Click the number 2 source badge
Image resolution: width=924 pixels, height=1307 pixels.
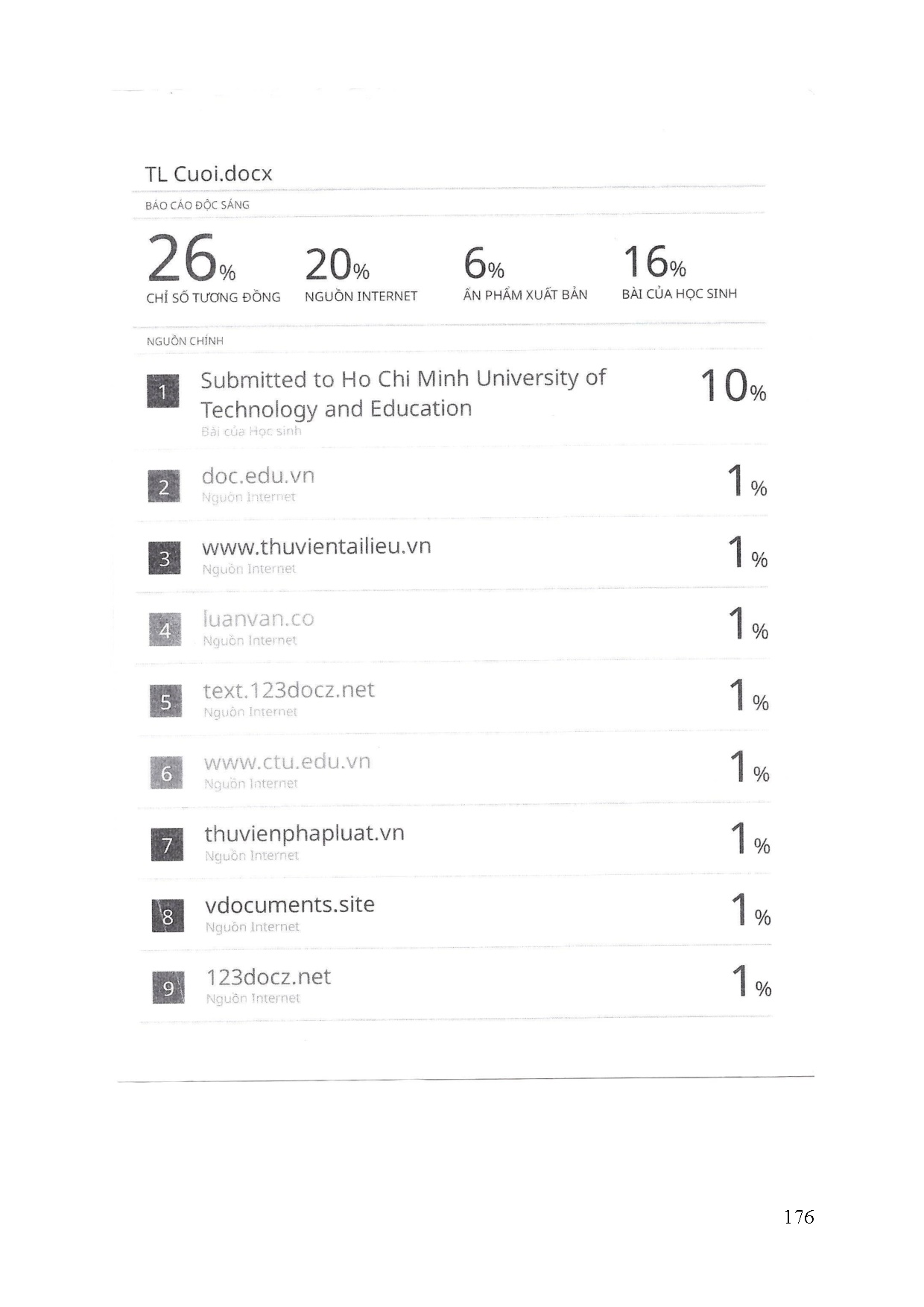click(x=164, y=487)
